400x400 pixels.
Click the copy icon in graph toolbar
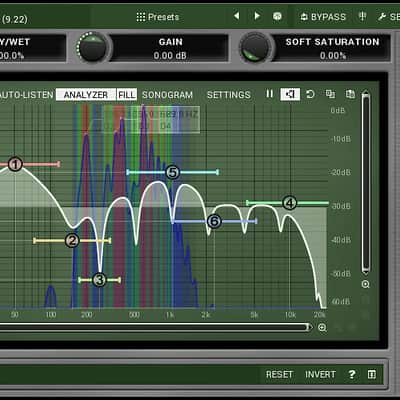coord(330,94)
